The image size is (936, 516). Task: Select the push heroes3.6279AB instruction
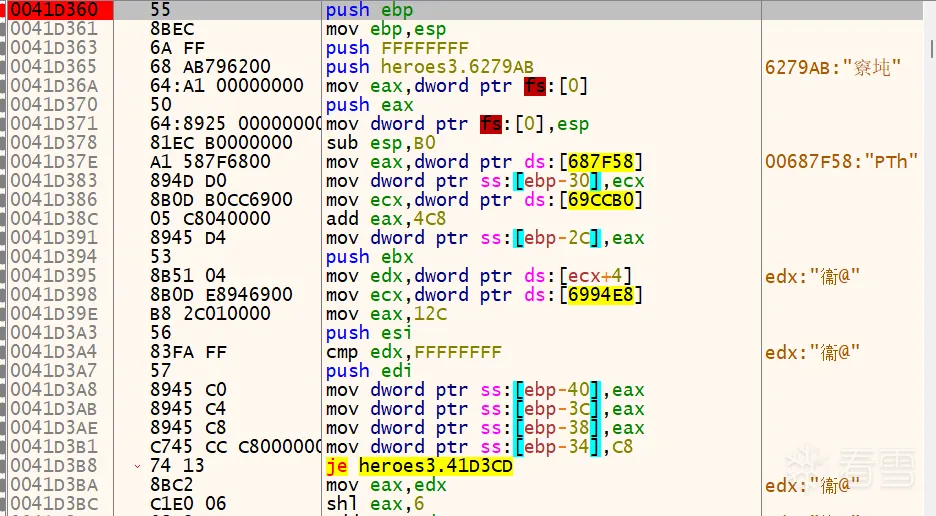click(430, 67)
